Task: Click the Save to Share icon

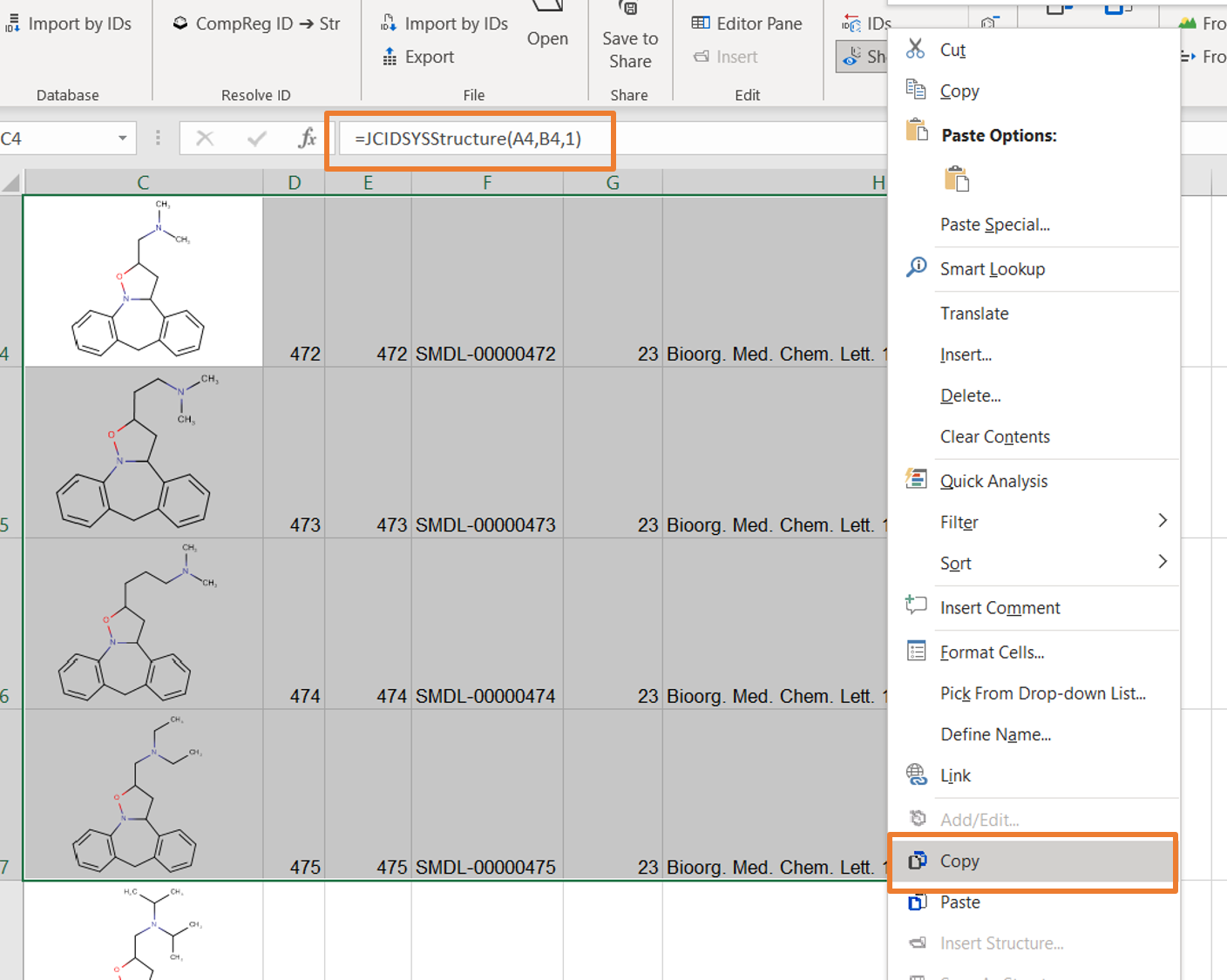Action: (x=629, y=11)
